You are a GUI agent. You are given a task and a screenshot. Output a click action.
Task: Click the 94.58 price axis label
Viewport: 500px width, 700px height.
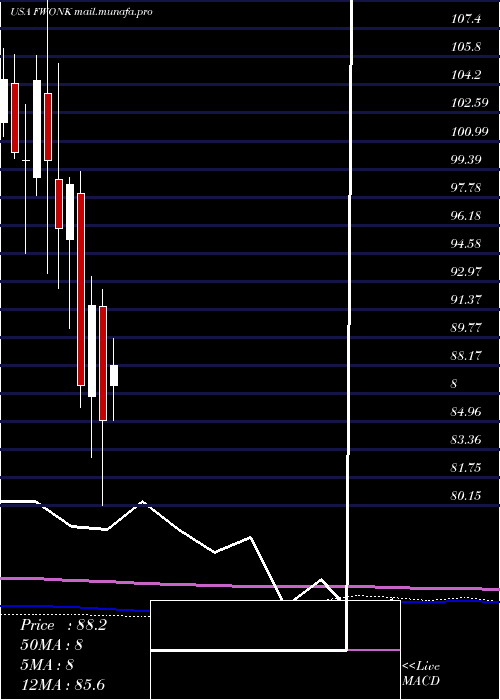[x=466, y=243]
